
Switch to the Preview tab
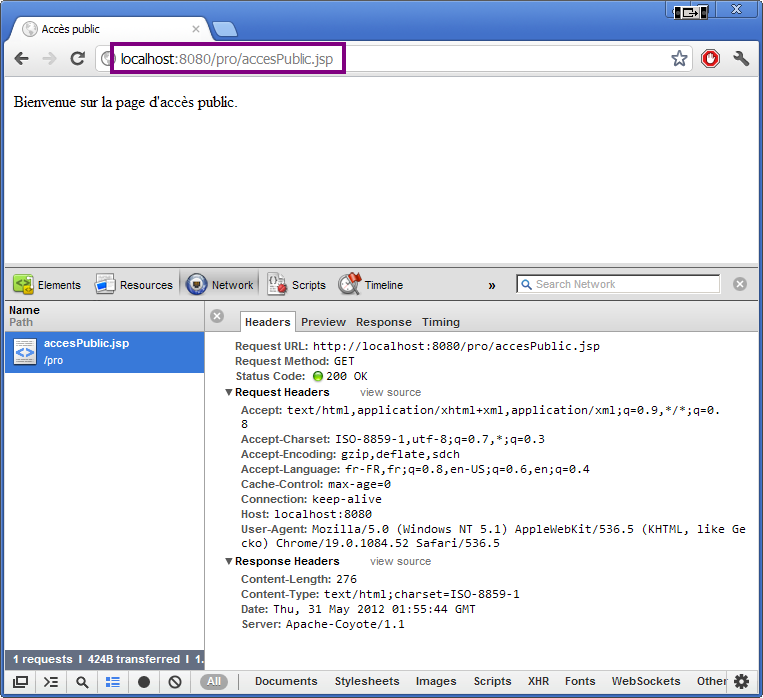[323, 322]
